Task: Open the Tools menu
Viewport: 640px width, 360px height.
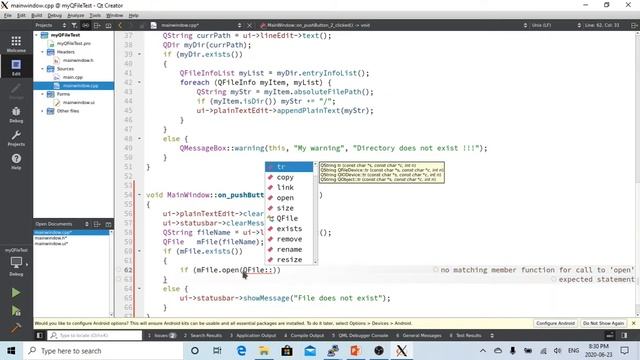Action: point(95,15)
